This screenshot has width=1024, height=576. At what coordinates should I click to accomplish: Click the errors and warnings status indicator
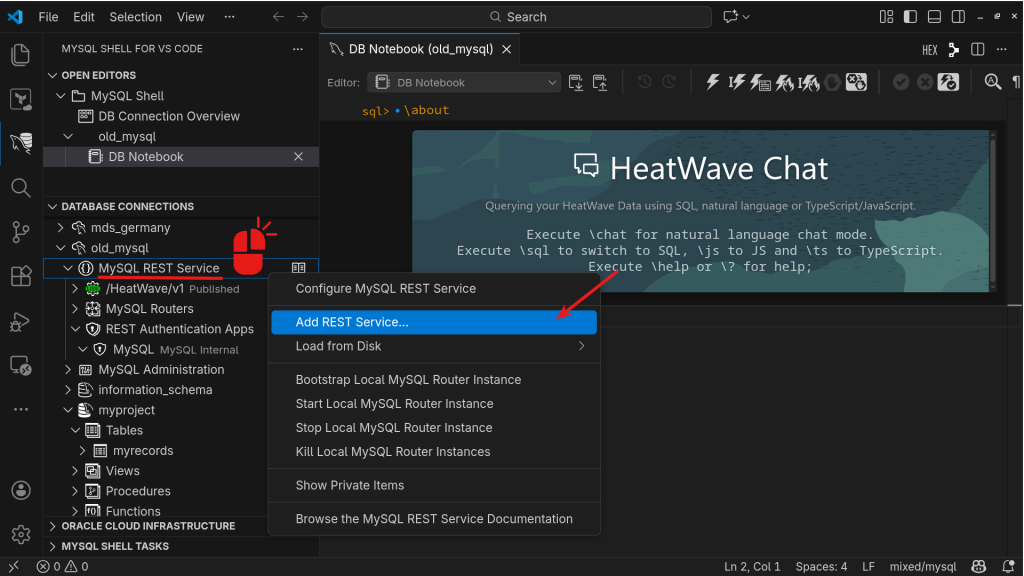[63, 566]
